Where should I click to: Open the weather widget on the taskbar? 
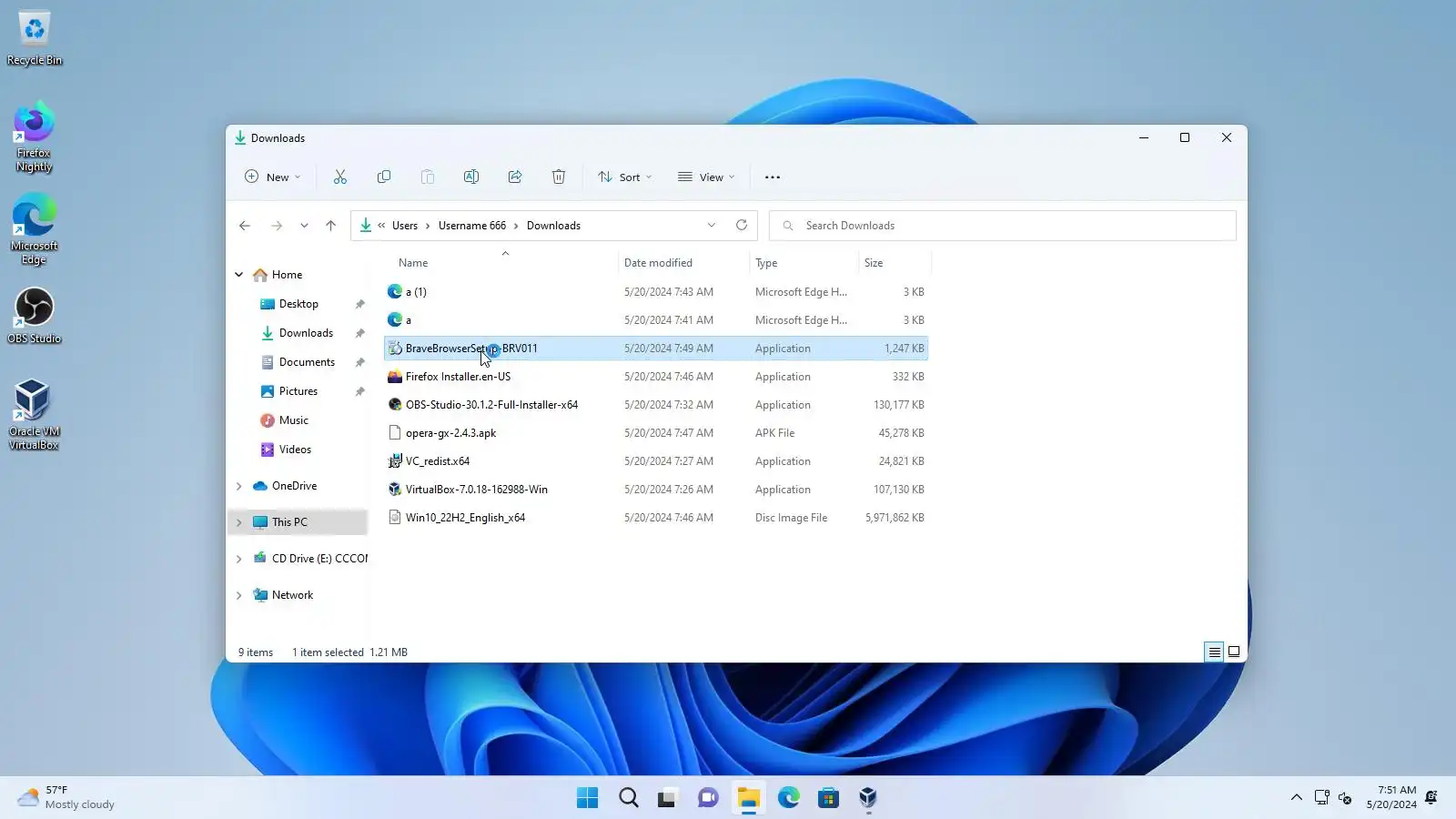66,798
